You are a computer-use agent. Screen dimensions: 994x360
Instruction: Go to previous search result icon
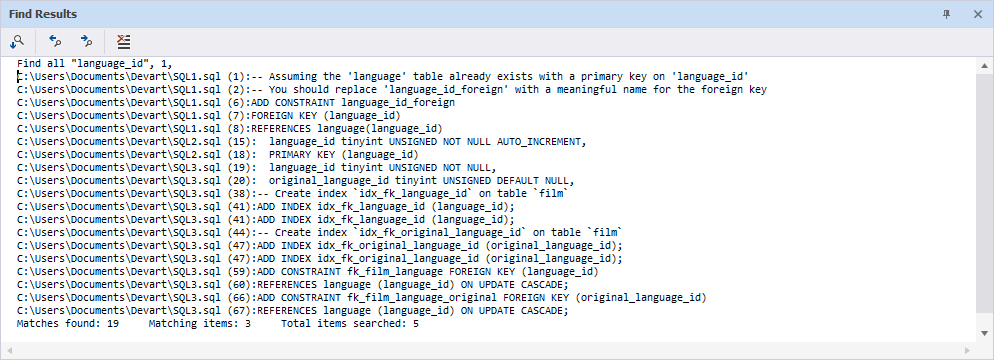tap(55, 42)
